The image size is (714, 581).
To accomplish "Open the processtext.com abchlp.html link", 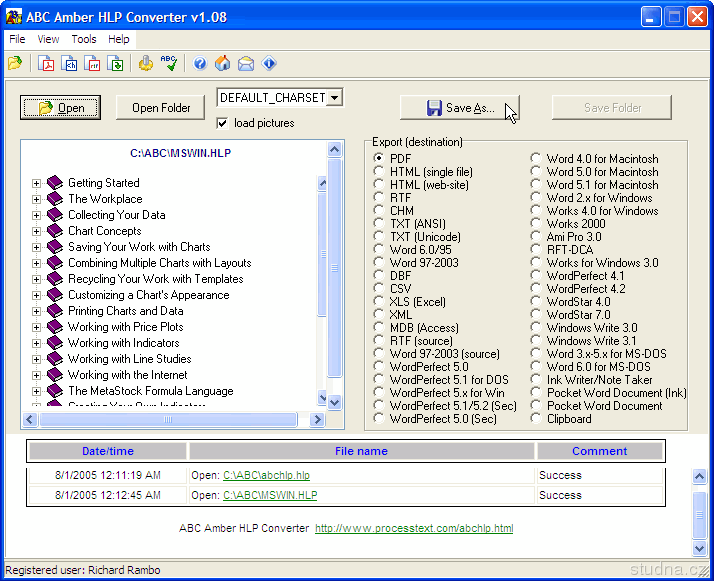I will pyautogui.click(x=413, y=528).
